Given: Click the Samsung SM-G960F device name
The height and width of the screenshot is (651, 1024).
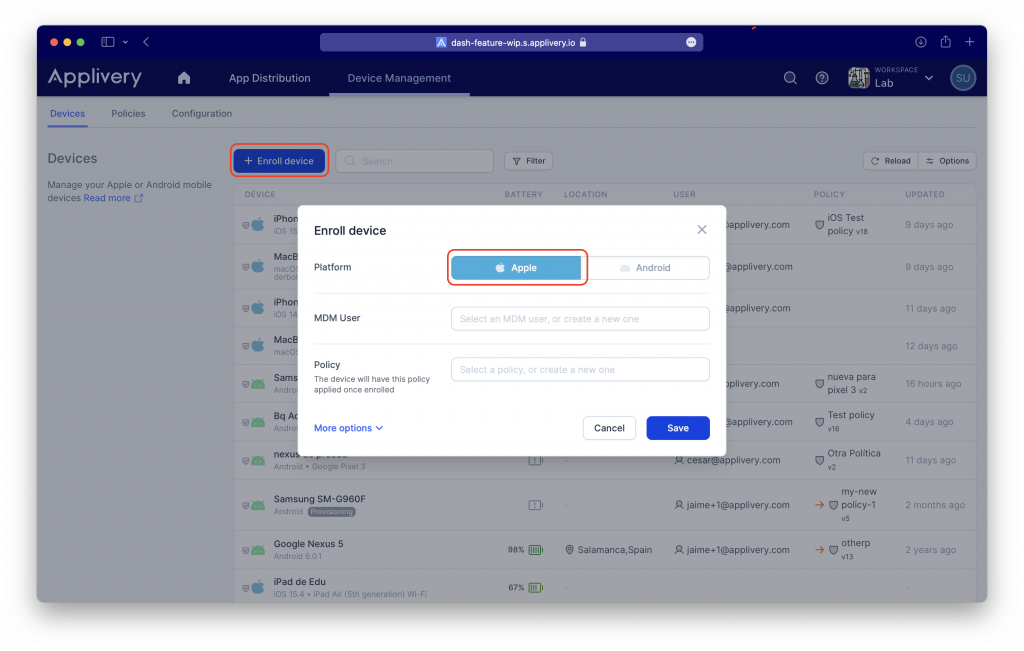Looking at the screenshot, I should [x=319, y=499].
